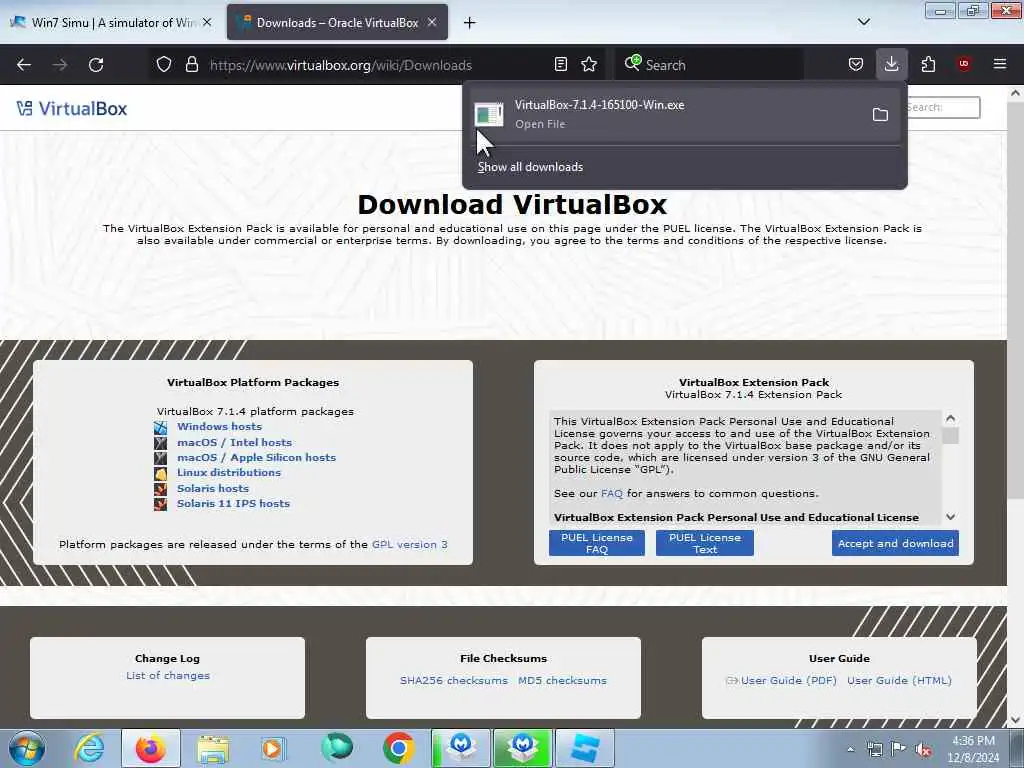Open the List of changes link
1024x768 pixels.
(168, 675)
